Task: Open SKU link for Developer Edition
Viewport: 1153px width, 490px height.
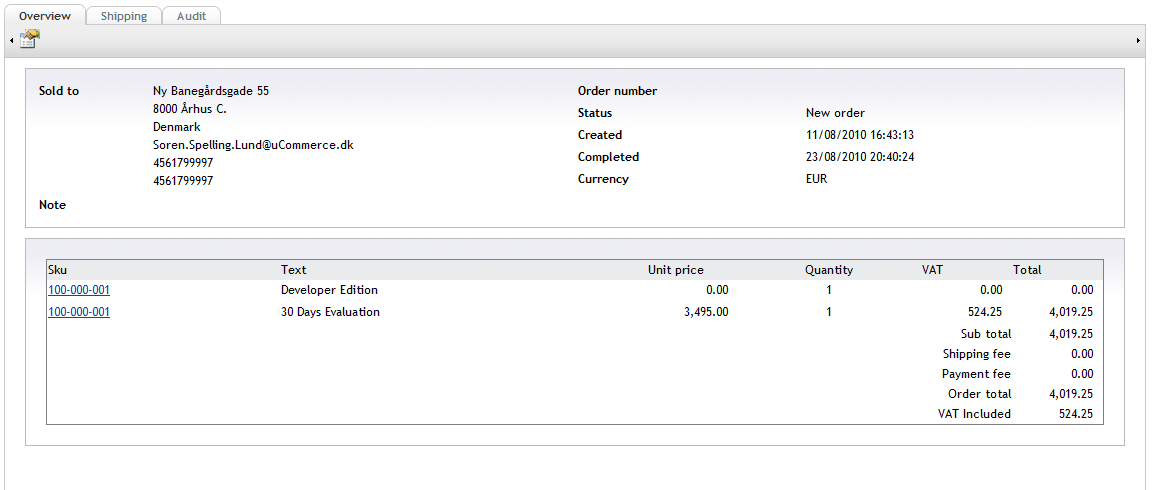Action: click(79, 290)
